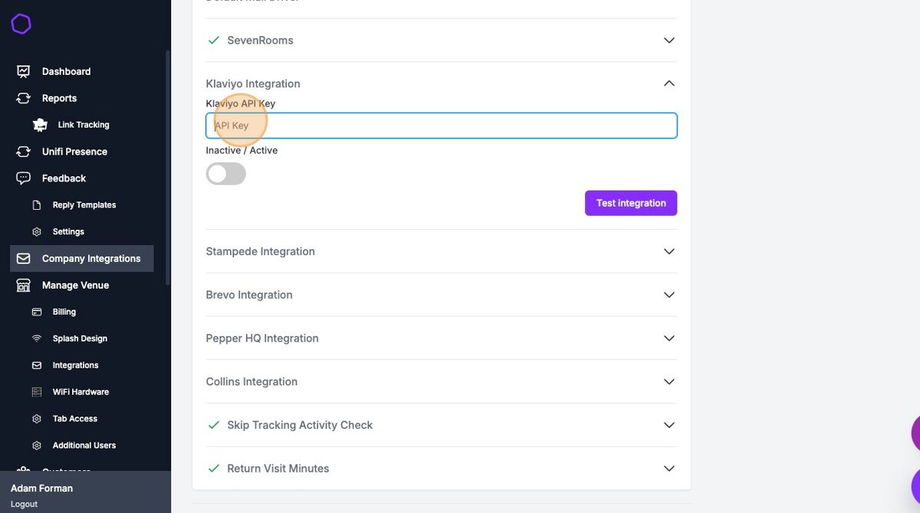Collapse the Klaviyo Integration section
Viewport: 920px width, 513px height.
669,84
